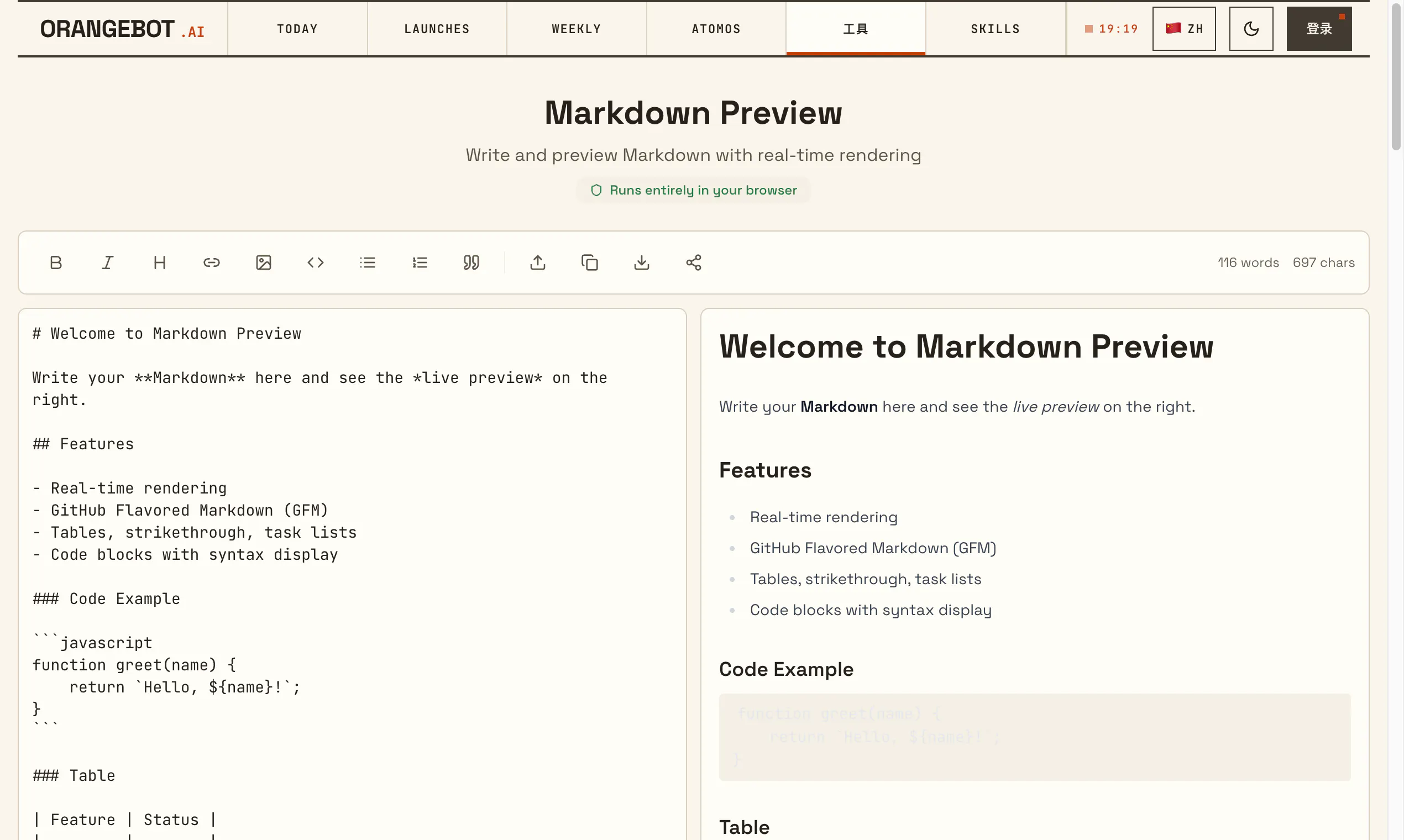The height and width of the screenshot is (840, 1404).
Task: Download the Markdown with the download icon
Action: [641, 262]
